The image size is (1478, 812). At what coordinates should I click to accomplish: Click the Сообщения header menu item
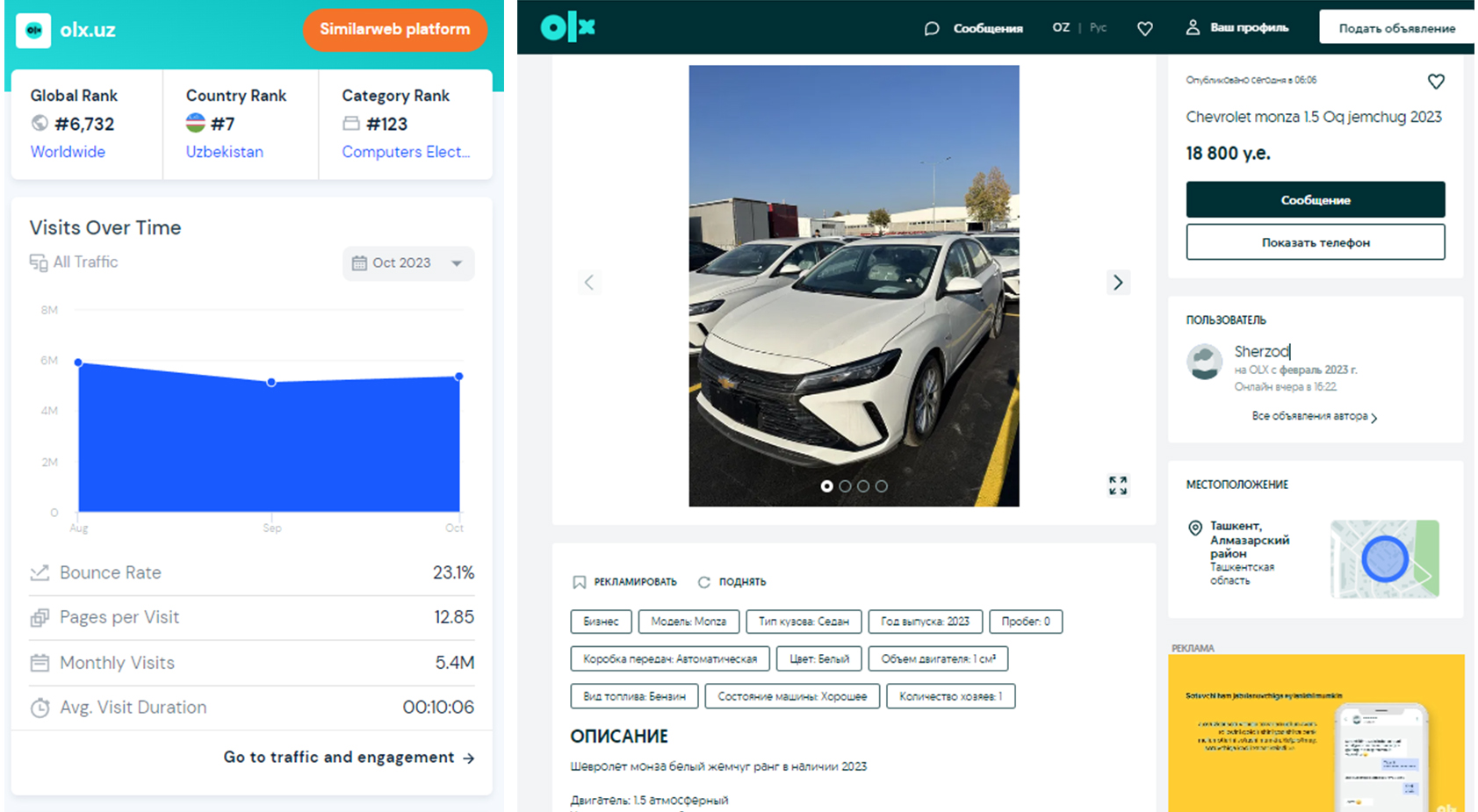pos(988,28)
